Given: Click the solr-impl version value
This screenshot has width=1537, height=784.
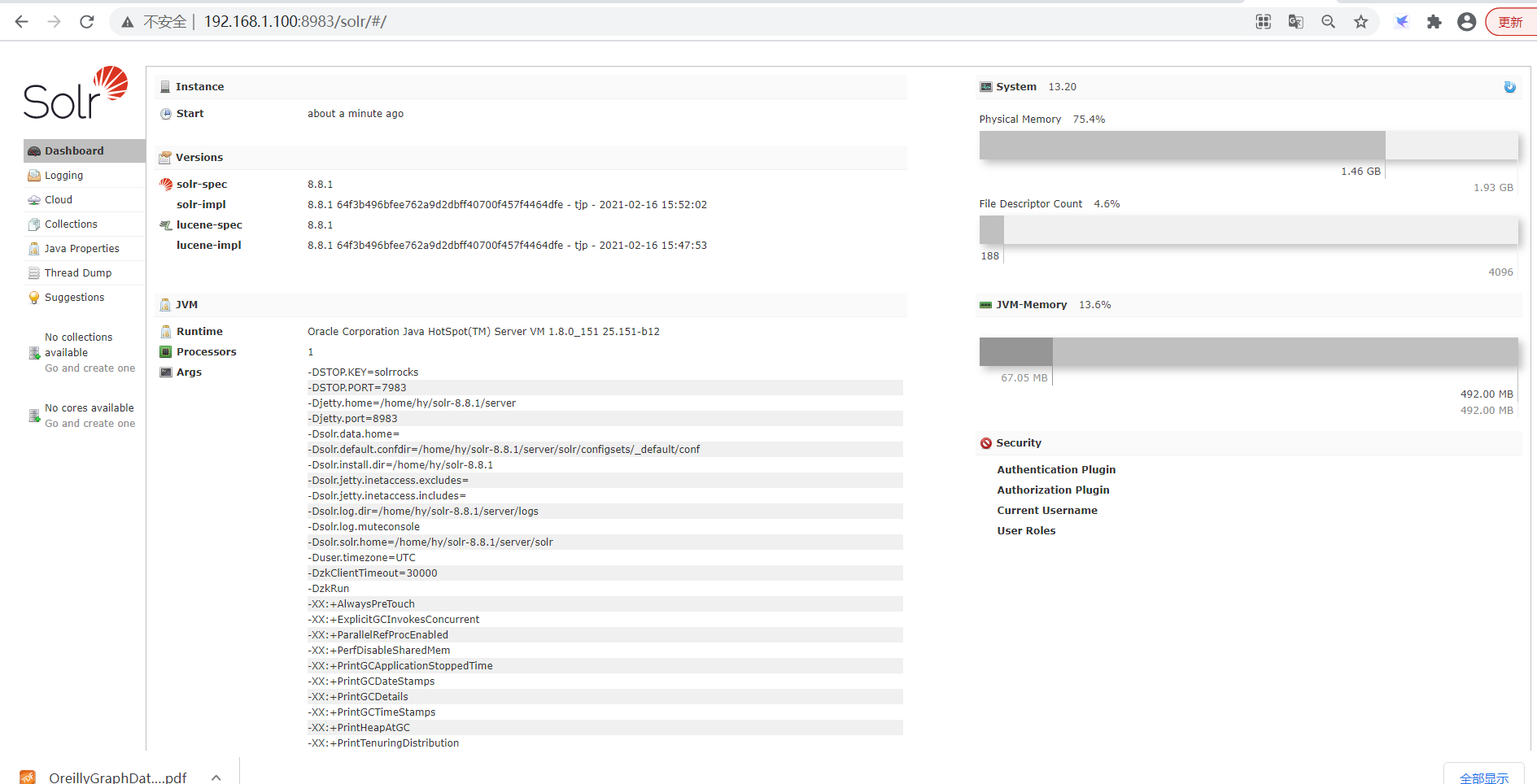Looking at the screenshot, I should click(507, 205).
